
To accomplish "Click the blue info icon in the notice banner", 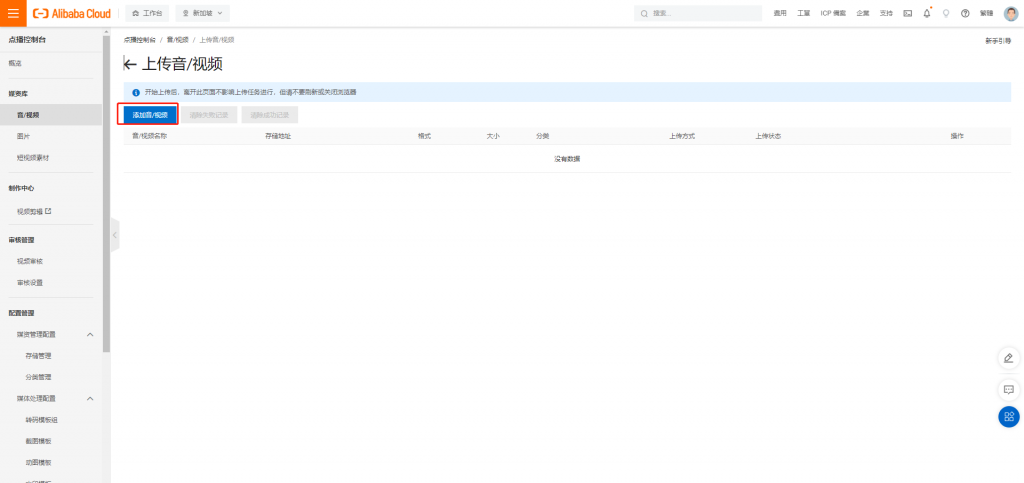I will point(136,92).
